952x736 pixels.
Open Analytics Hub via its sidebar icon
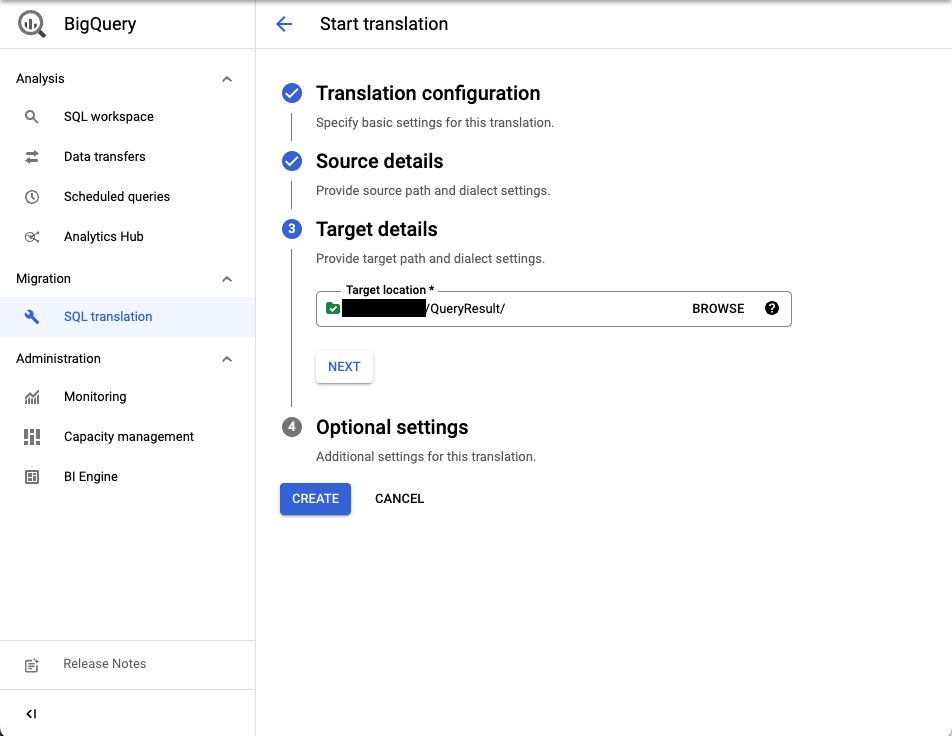click(x=31, y=236)
